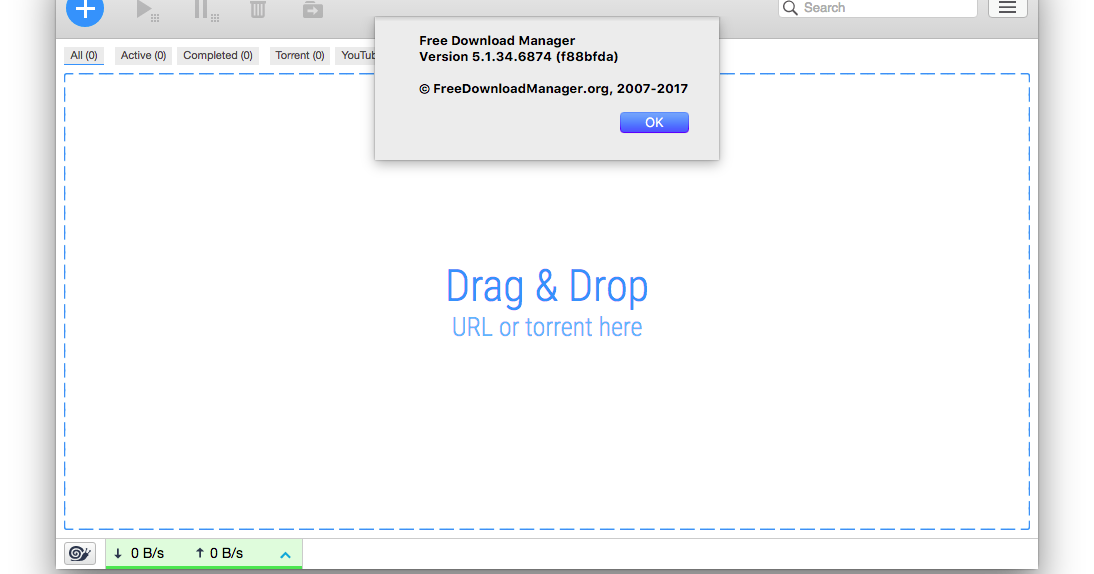Show the Torrent (0) tab
Screen dimensions: 1094x574
pos(299,55)
